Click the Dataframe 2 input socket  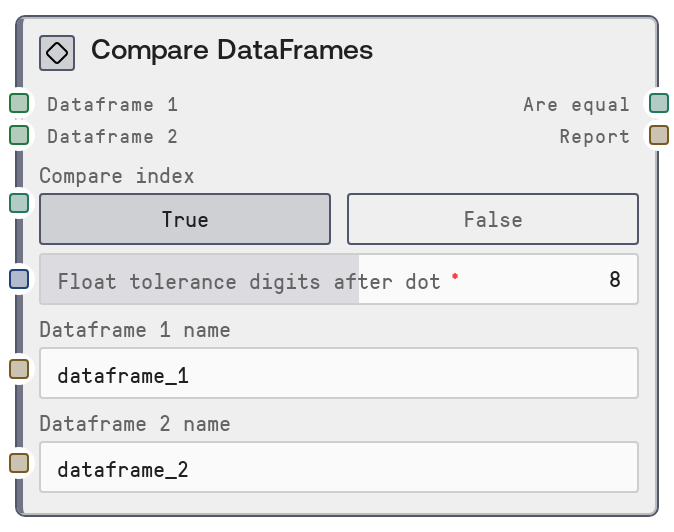pos(19,135)
